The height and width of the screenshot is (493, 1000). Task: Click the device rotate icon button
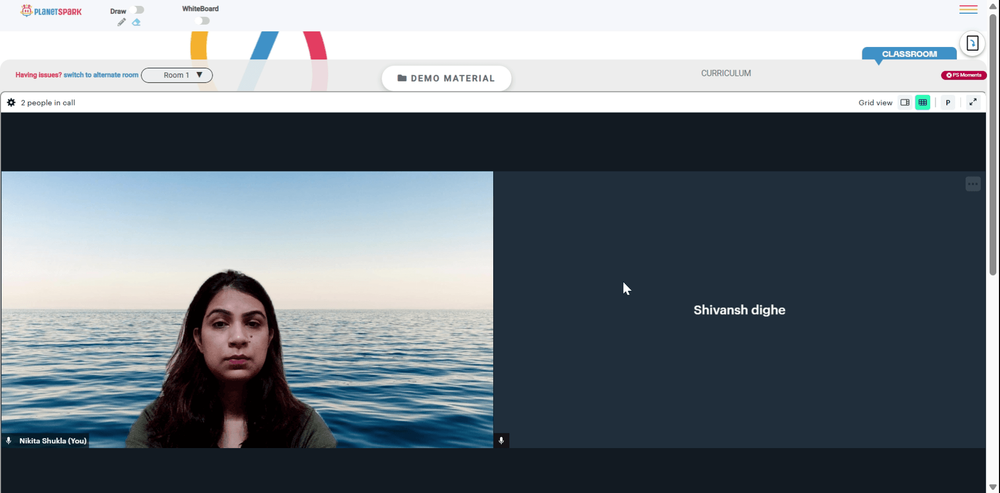[972, 43]
